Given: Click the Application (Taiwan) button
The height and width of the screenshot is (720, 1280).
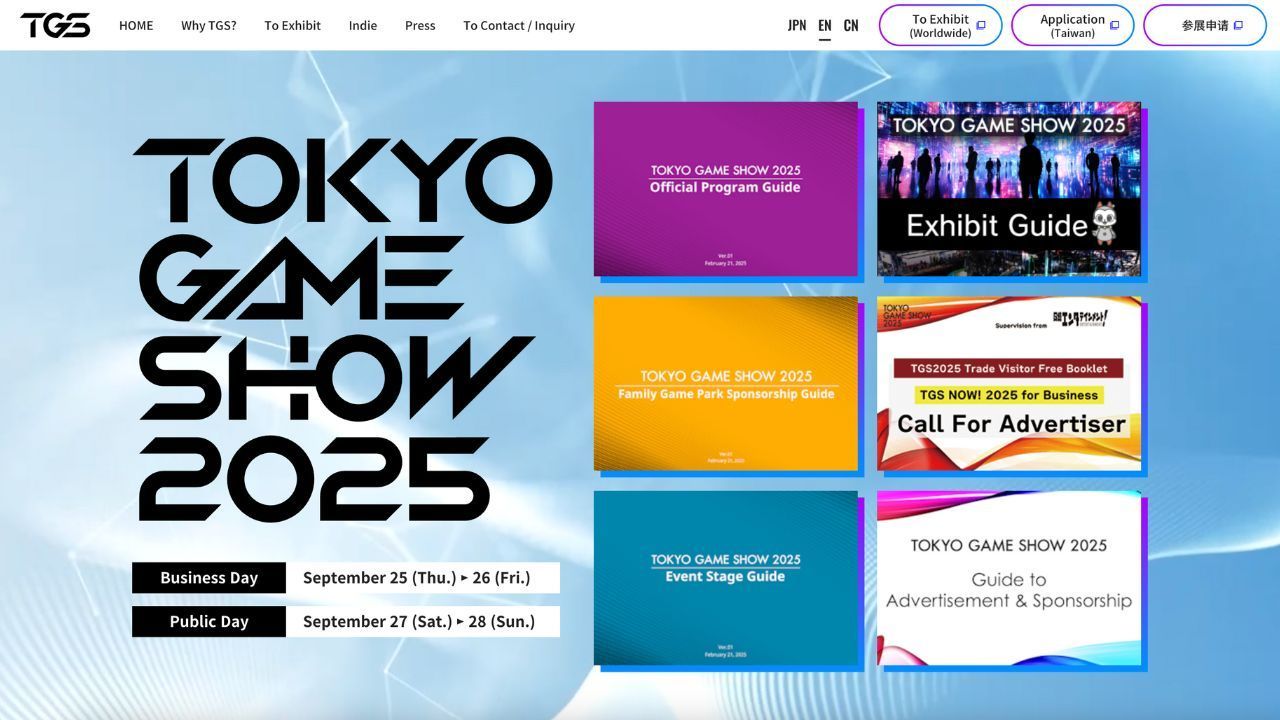Looking at the screenshot, I should 1072,25.
